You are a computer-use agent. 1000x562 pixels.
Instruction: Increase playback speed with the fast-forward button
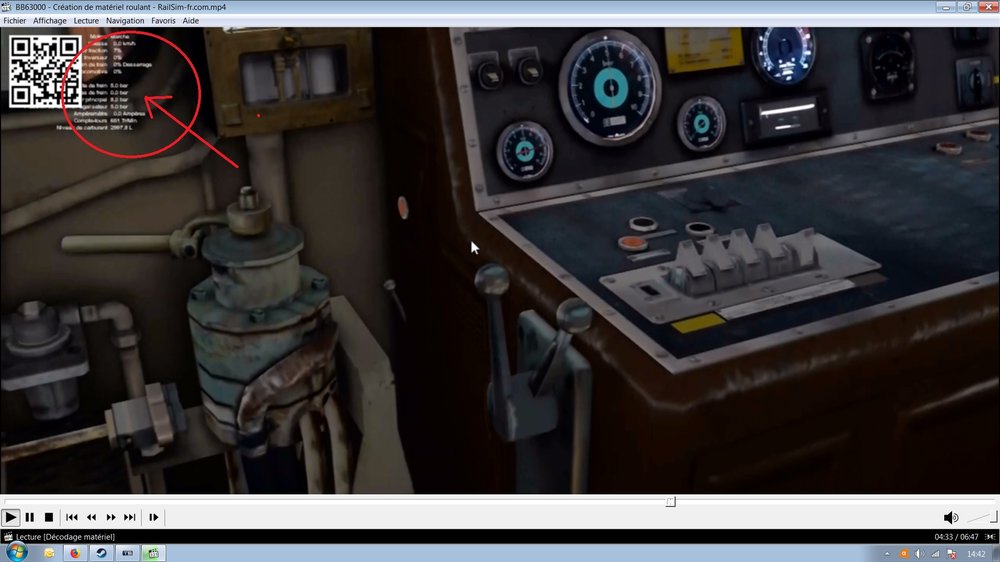coord(111,517)
